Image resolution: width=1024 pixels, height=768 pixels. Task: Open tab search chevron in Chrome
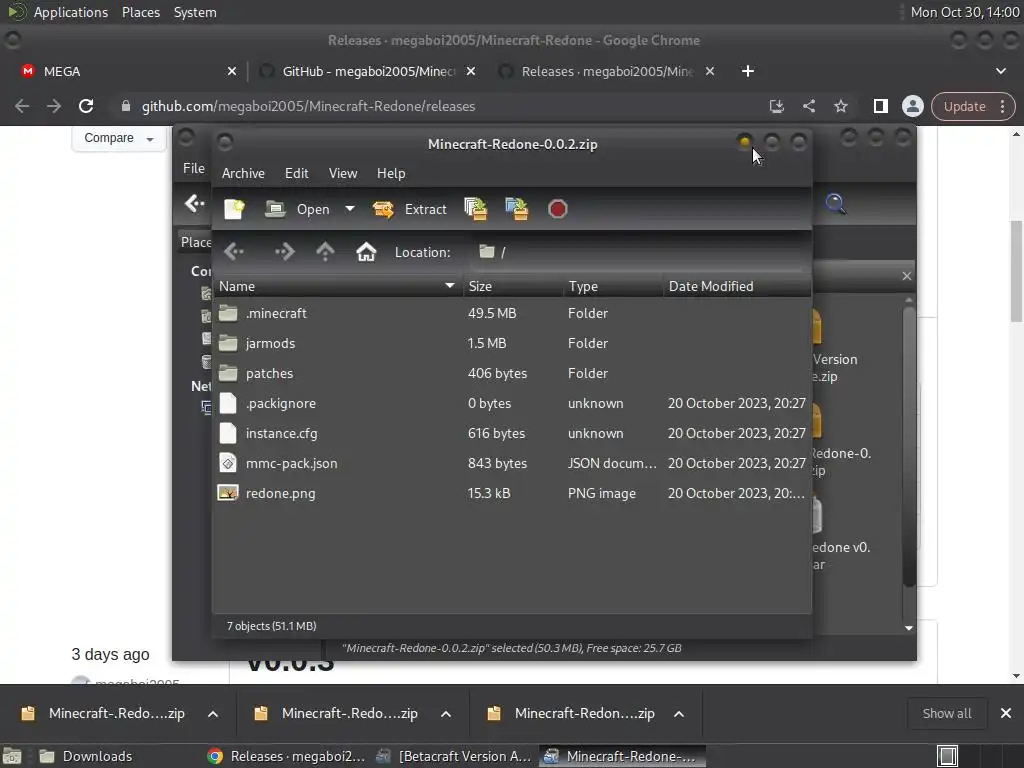[1000, 71]
